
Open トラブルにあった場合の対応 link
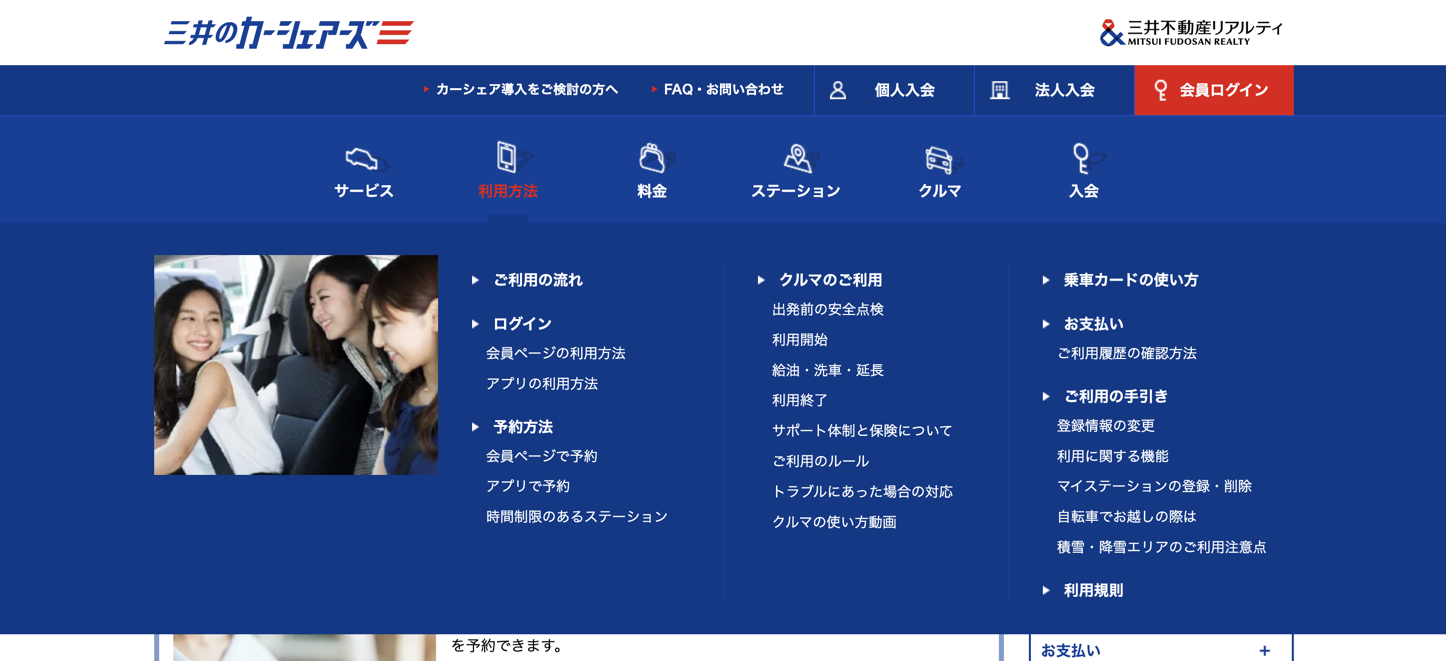(x=862, y=492)
